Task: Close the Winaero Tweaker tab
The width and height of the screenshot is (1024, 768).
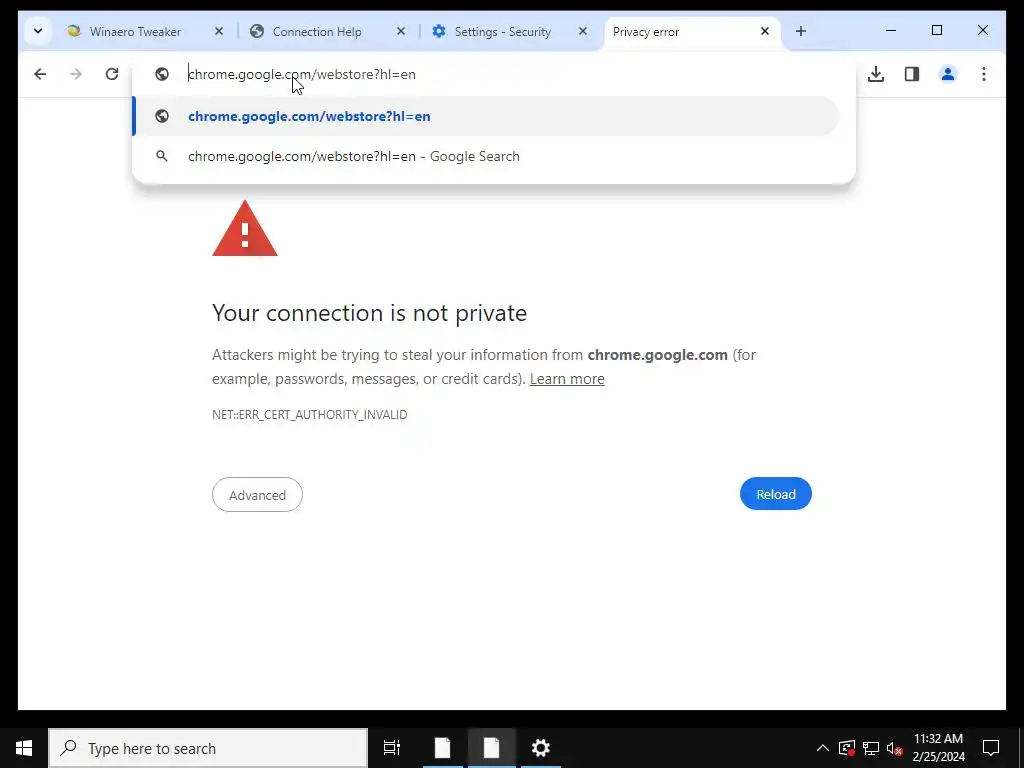Action: (x=219, y=31)
